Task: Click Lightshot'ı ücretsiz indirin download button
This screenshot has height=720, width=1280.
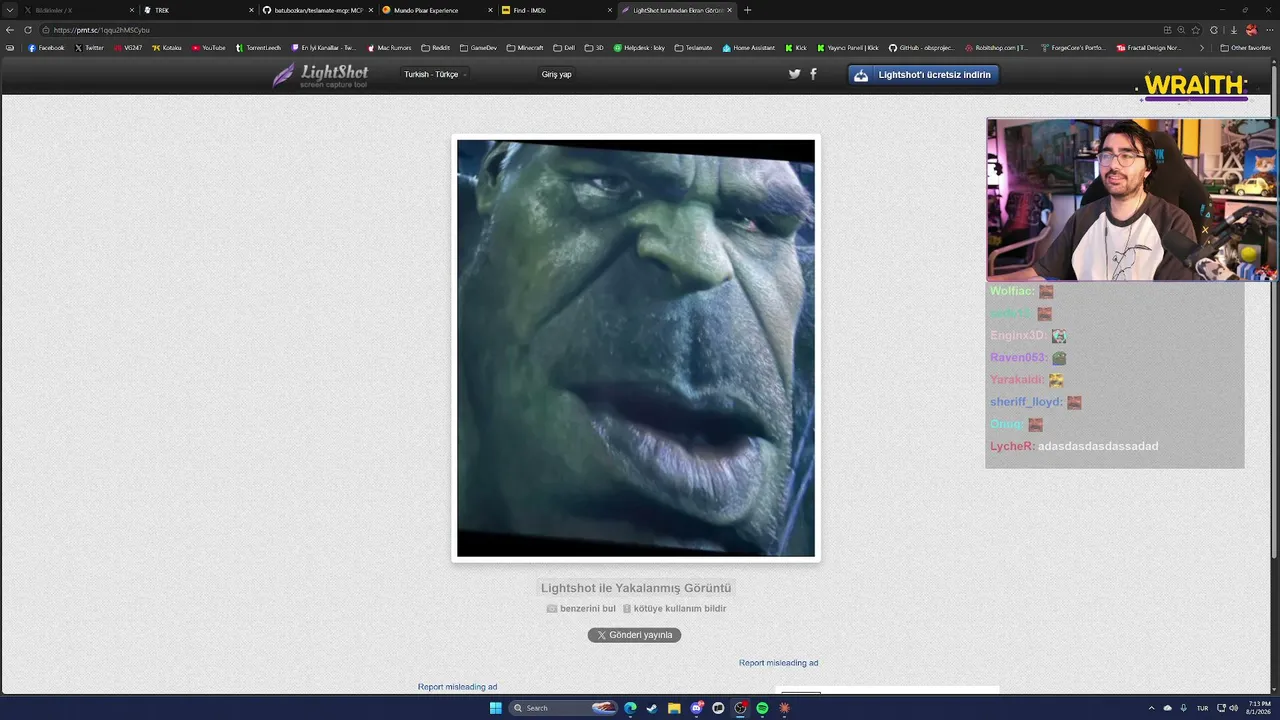Action: pos(924,75)
